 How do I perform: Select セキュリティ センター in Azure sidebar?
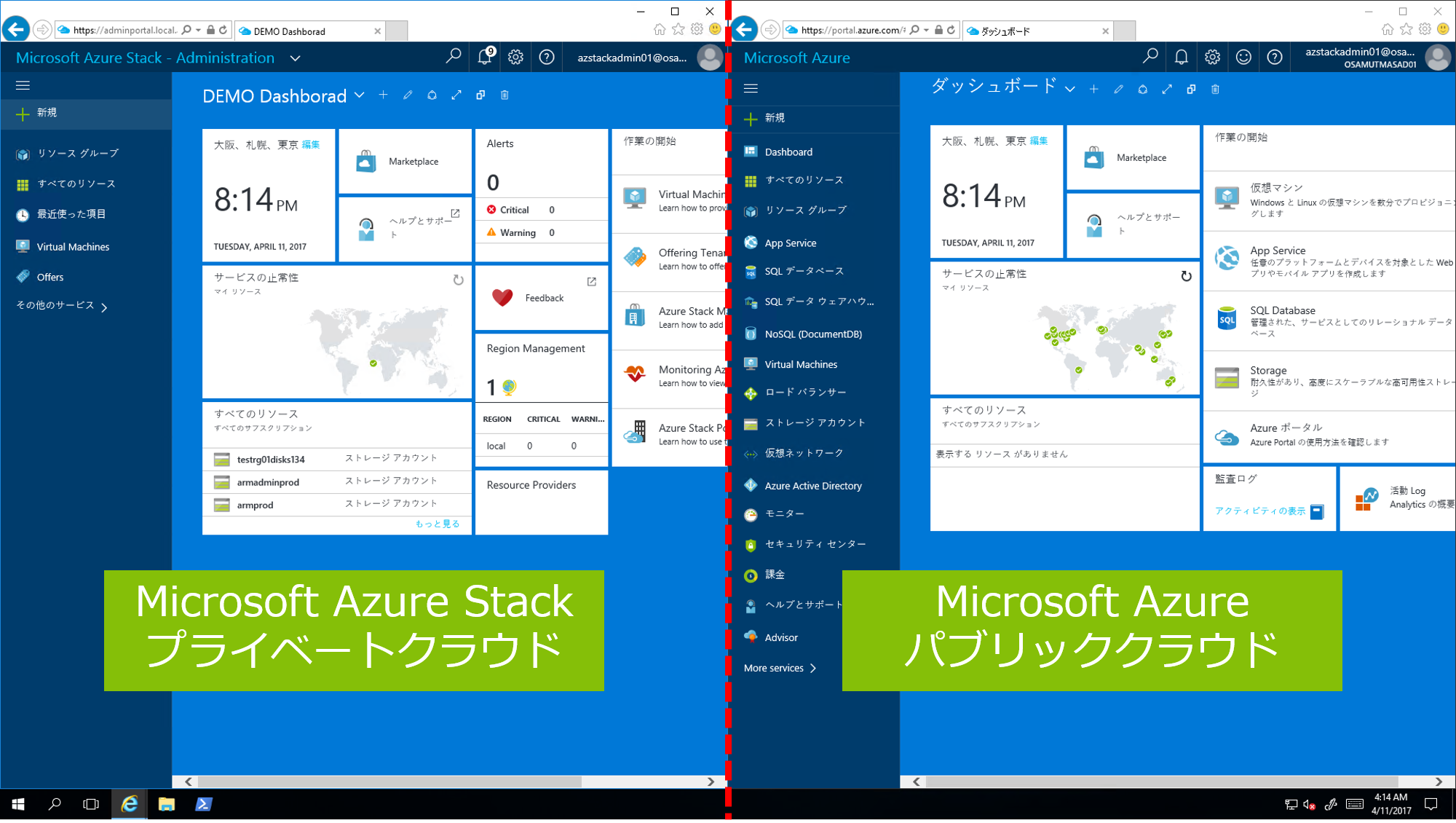(815, 544)
